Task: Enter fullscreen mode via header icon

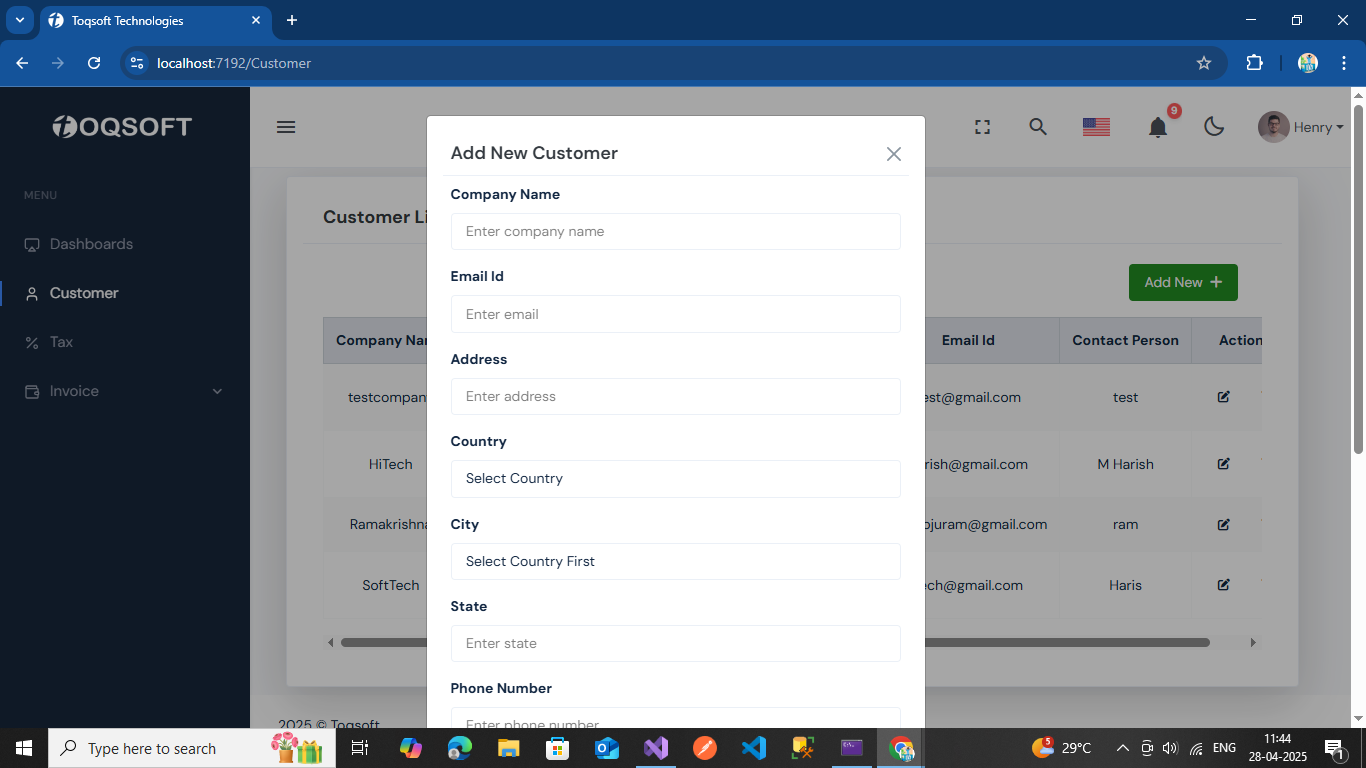Action: (982, 127)
